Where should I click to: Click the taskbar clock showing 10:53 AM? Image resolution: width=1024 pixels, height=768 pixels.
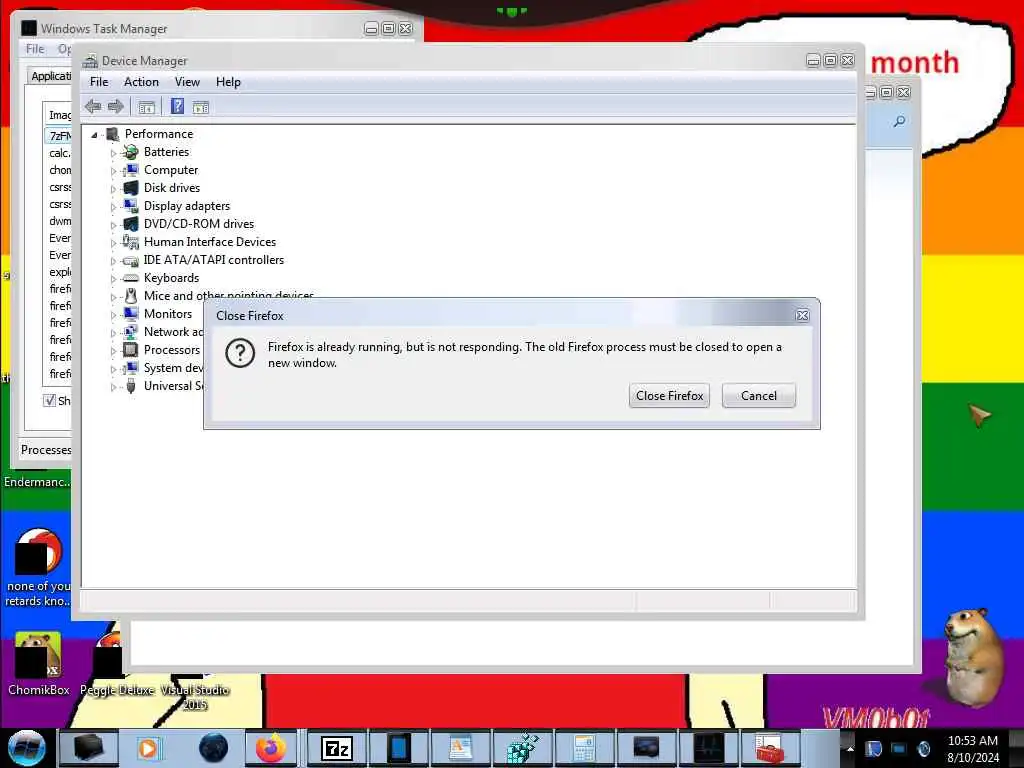(972, 741)
